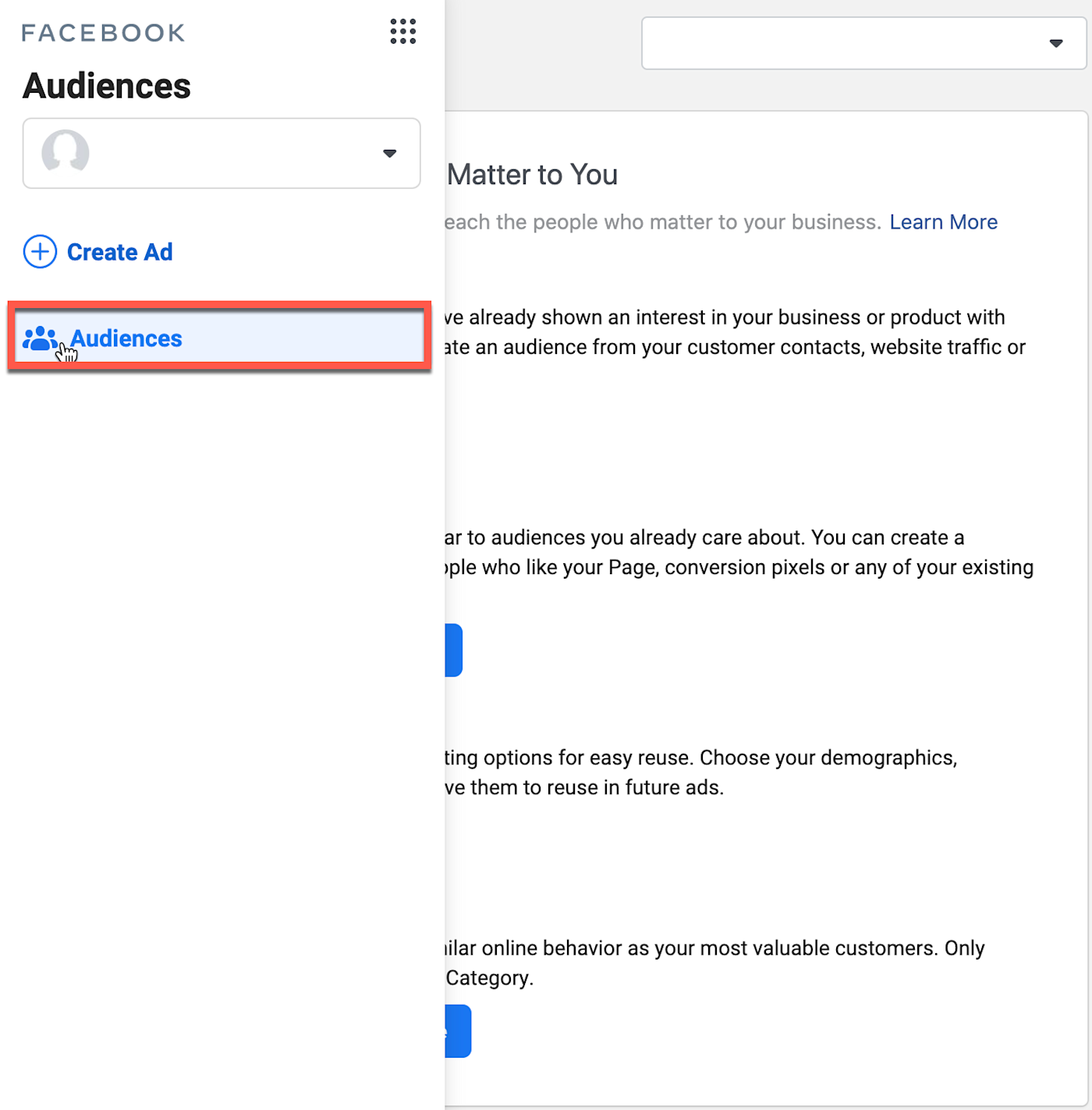Click the Create Ad plus icon
This screenshot has height=1110, width=1092.
coord(40,252)
